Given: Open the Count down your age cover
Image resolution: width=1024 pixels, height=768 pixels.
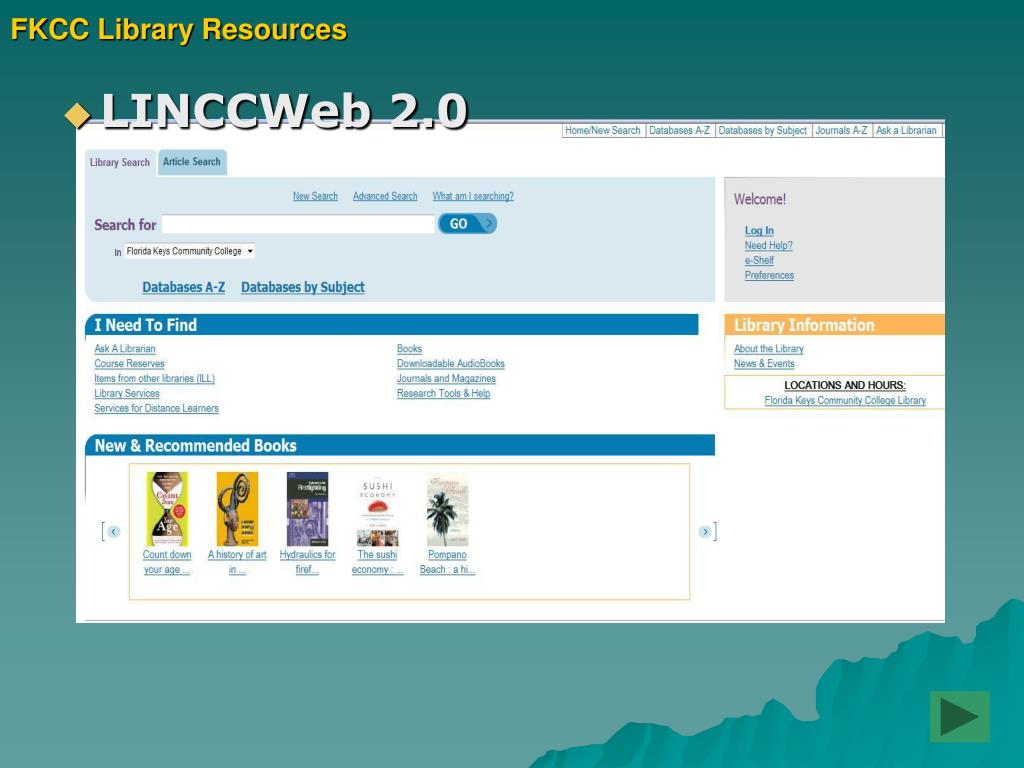Looking at the screenshot, I should tap(167, 509).
